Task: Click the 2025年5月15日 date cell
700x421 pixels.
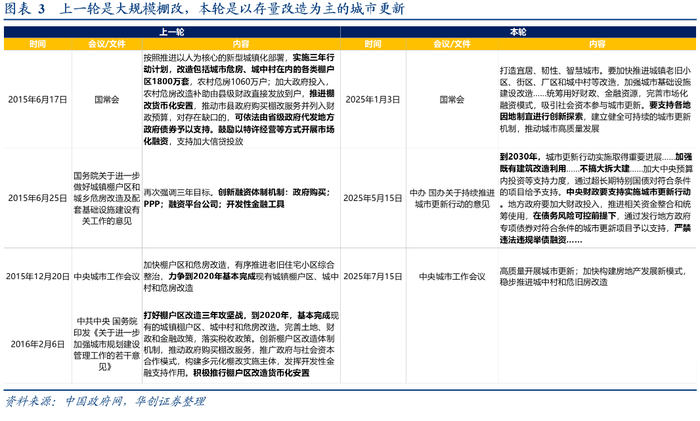Action: (373, 198)
